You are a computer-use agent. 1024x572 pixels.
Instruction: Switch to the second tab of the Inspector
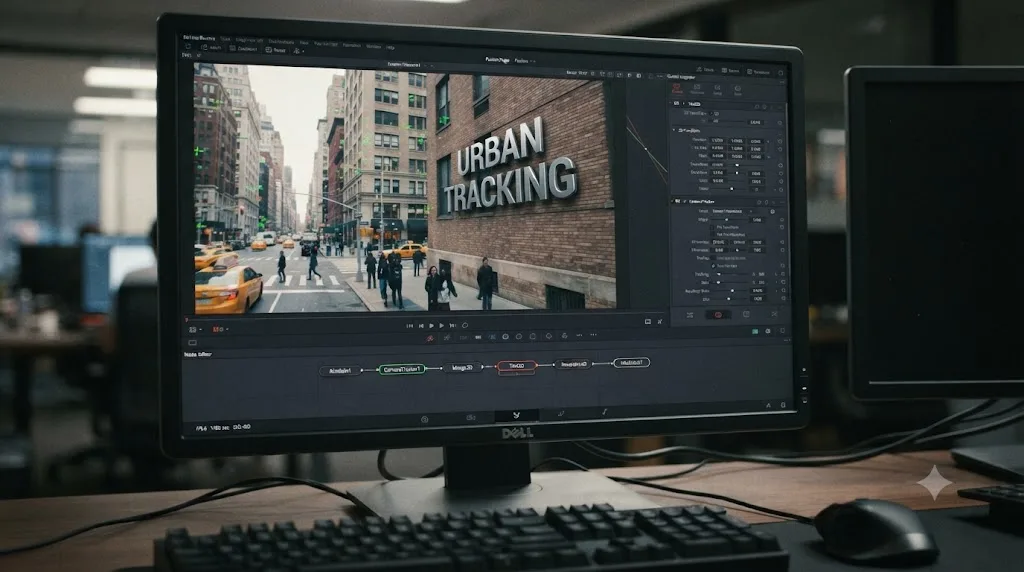pos(697,89)
